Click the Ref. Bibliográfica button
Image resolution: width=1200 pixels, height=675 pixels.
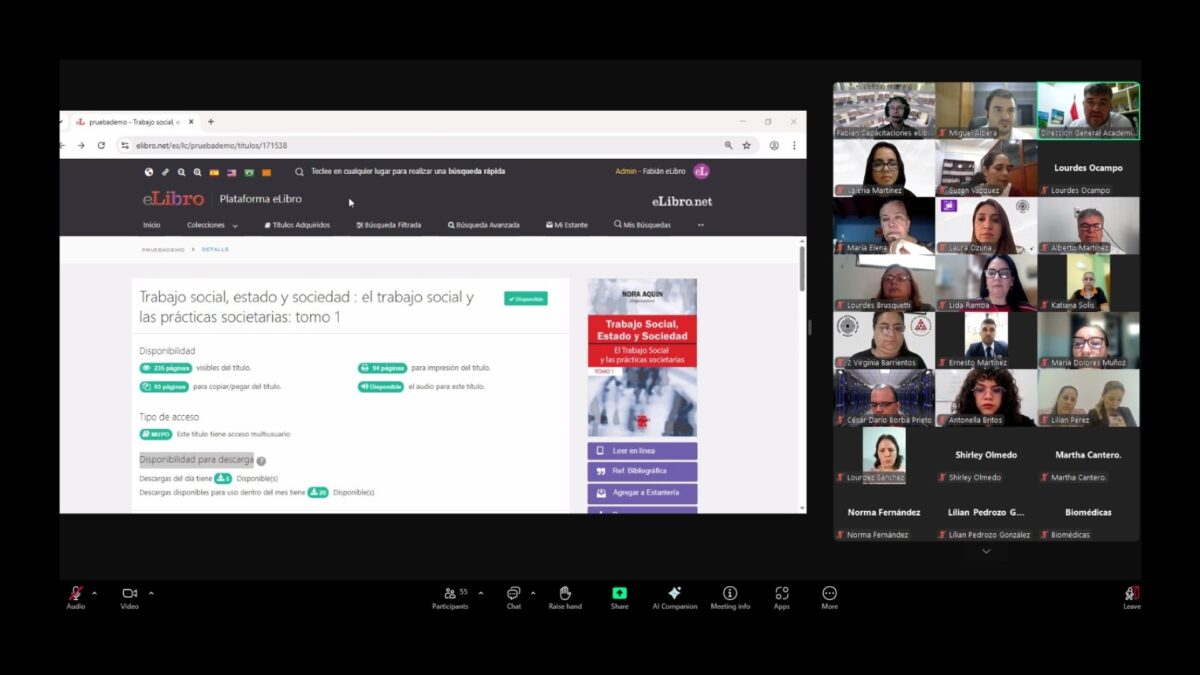pos(642,471)
